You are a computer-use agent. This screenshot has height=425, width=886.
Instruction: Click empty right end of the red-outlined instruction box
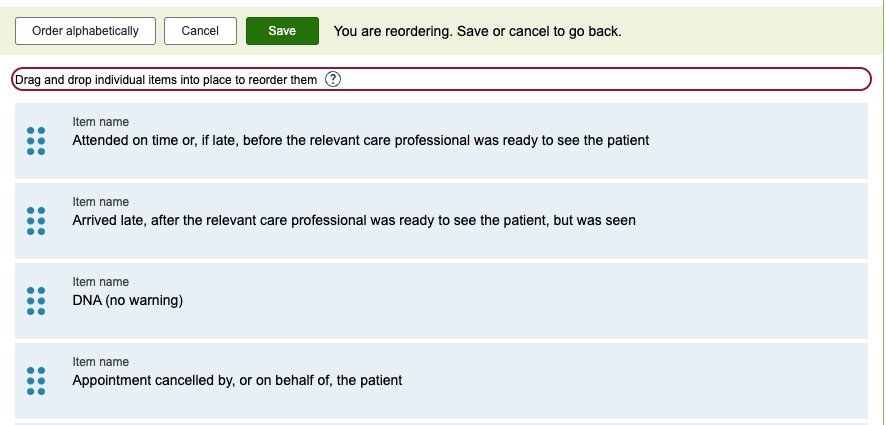coord(700,80)
